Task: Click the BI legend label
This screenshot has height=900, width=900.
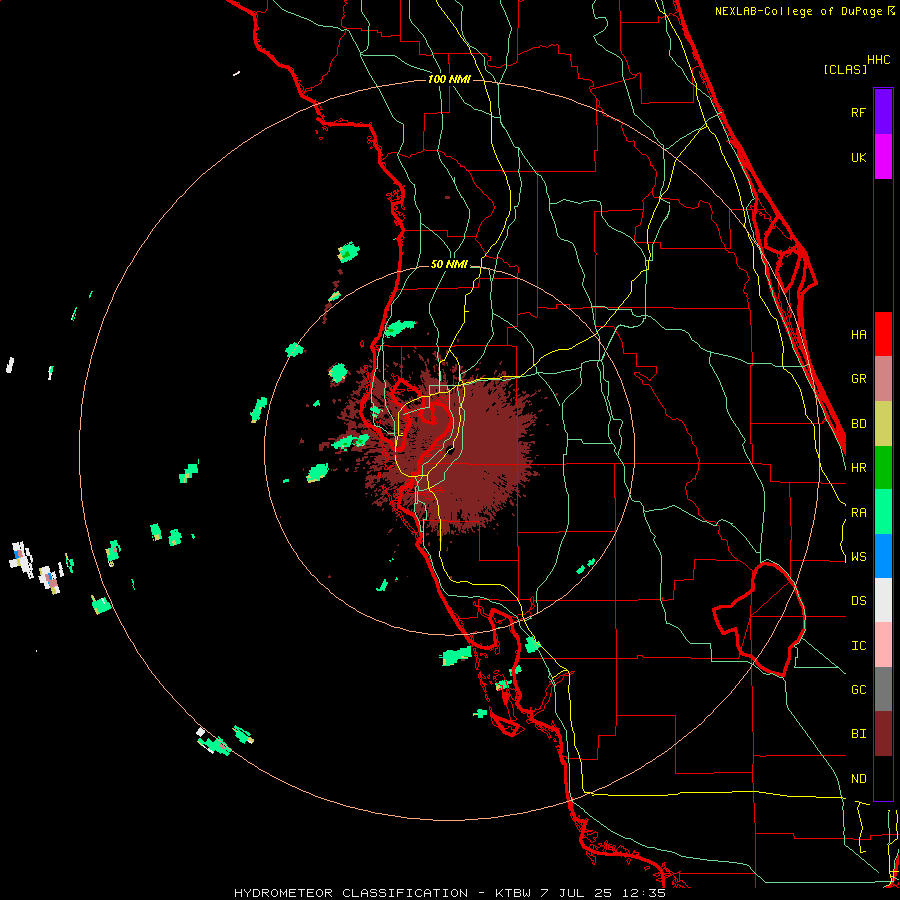Action: pyautogui.click(x=858, y=734)
